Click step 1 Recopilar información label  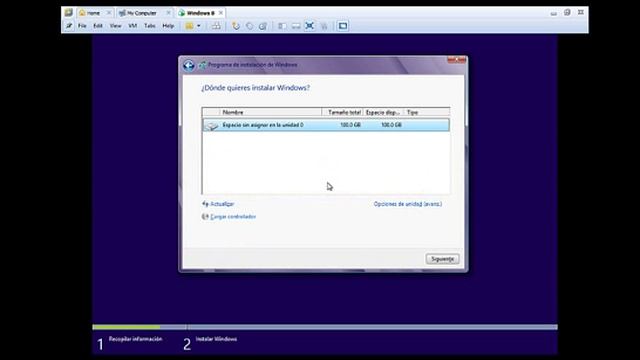coord(135,339)
